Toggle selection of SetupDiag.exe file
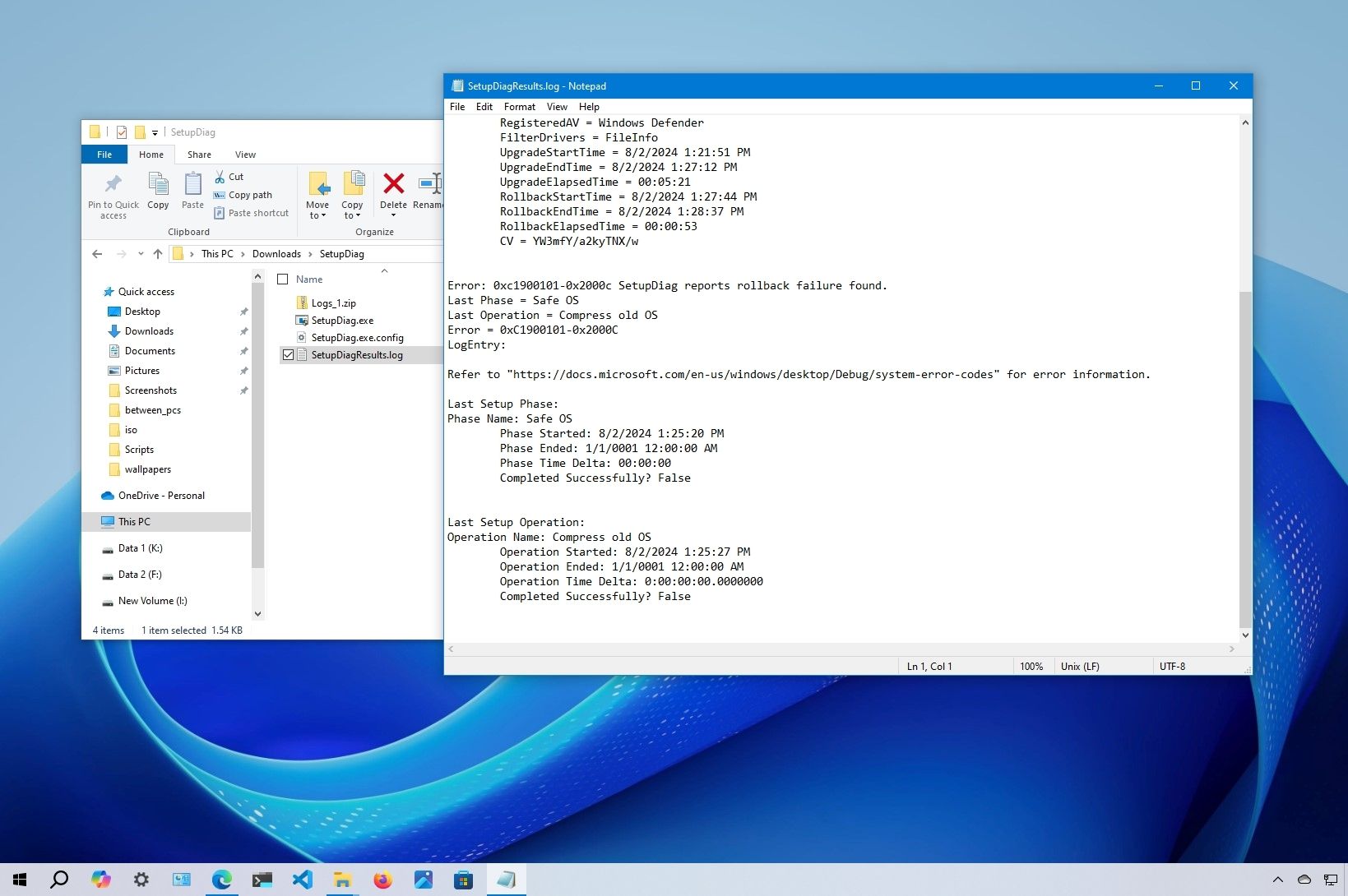 click(340, 320)
